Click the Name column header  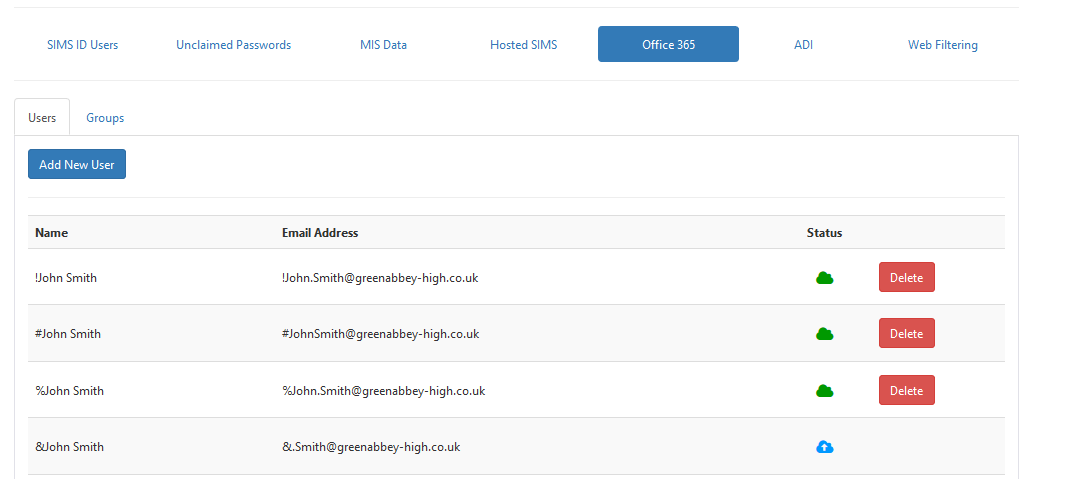(x=52, y=233)
